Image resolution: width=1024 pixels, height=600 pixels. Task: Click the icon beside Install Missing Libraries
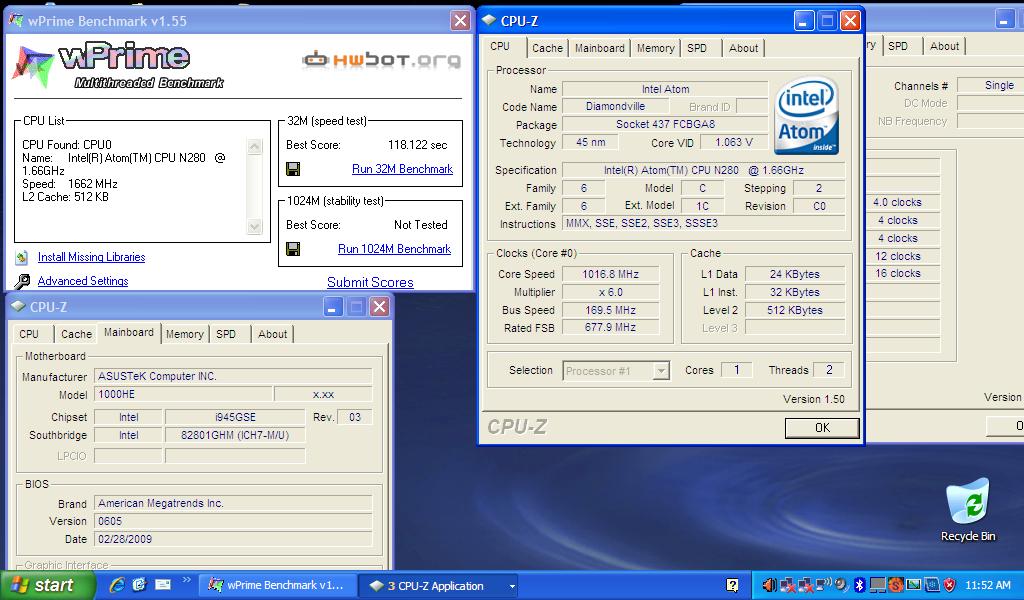[22, 257]
